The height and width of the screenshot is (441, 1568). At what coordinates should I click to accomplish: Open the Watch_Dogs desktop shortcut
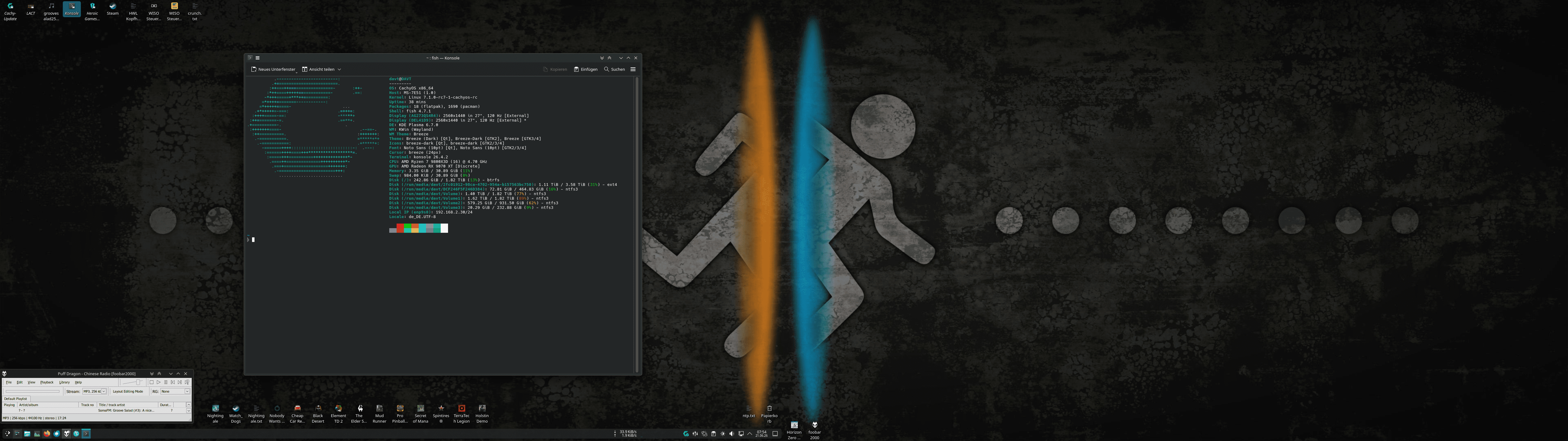click(236, 413)
